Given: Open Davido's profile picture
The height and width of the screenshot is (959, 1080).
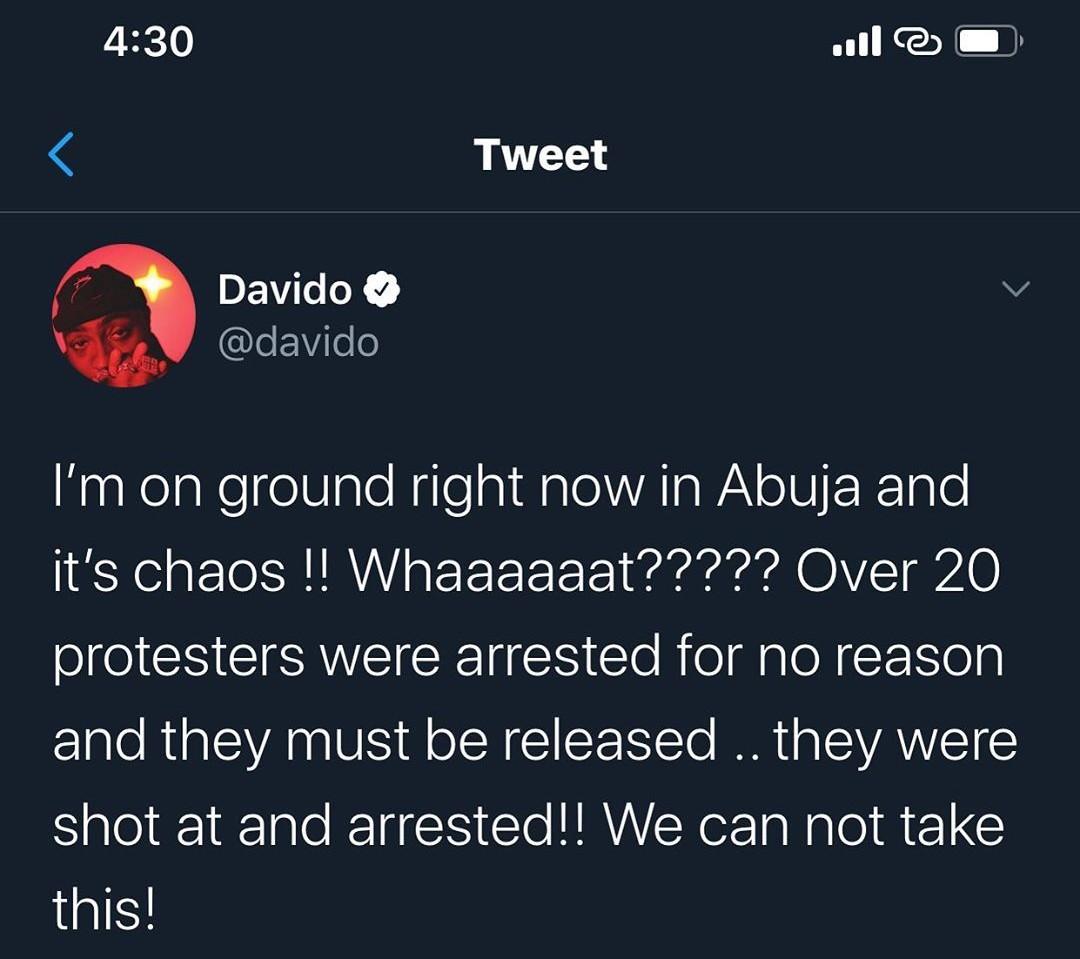Looking at the screenshot, I should [123, 316].
